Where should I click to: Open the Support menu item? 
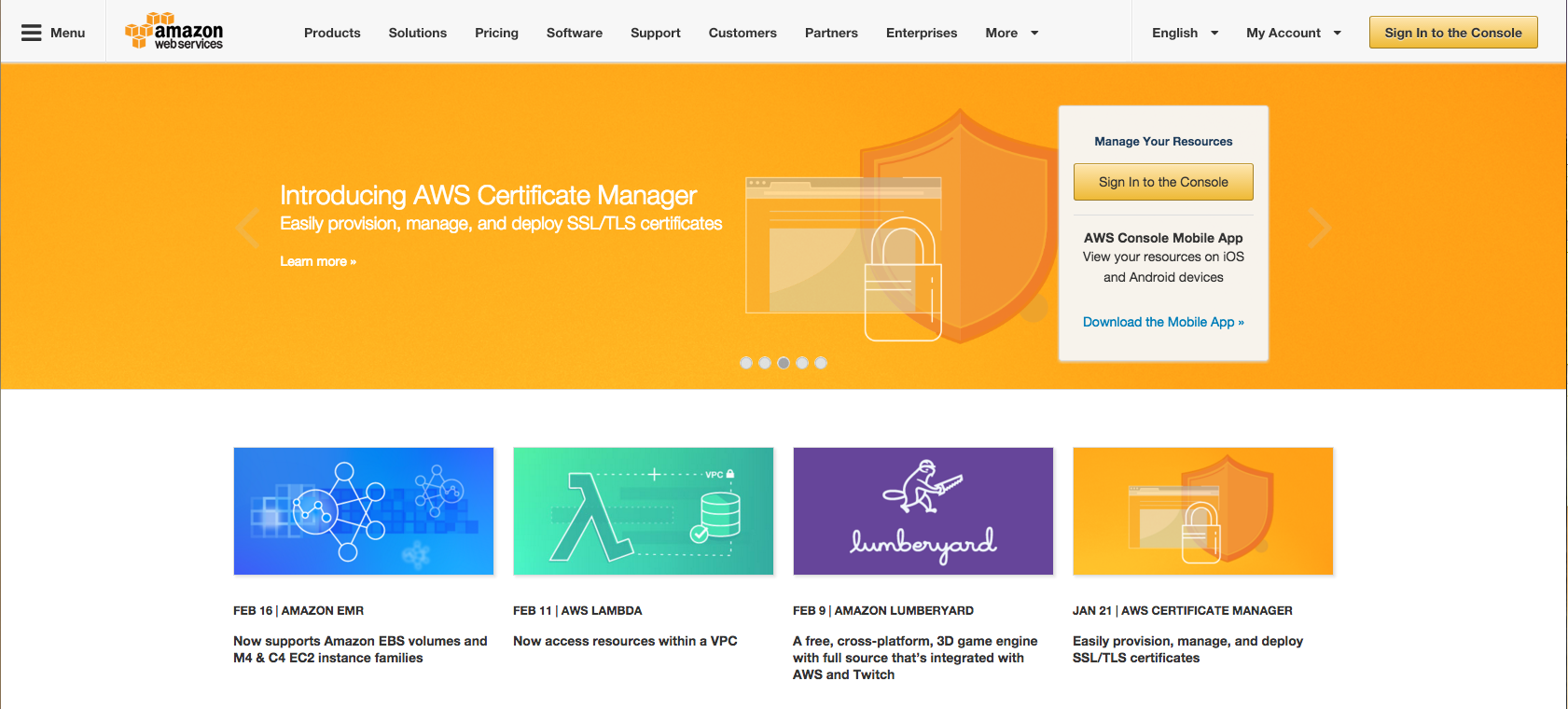pos(656,33)
